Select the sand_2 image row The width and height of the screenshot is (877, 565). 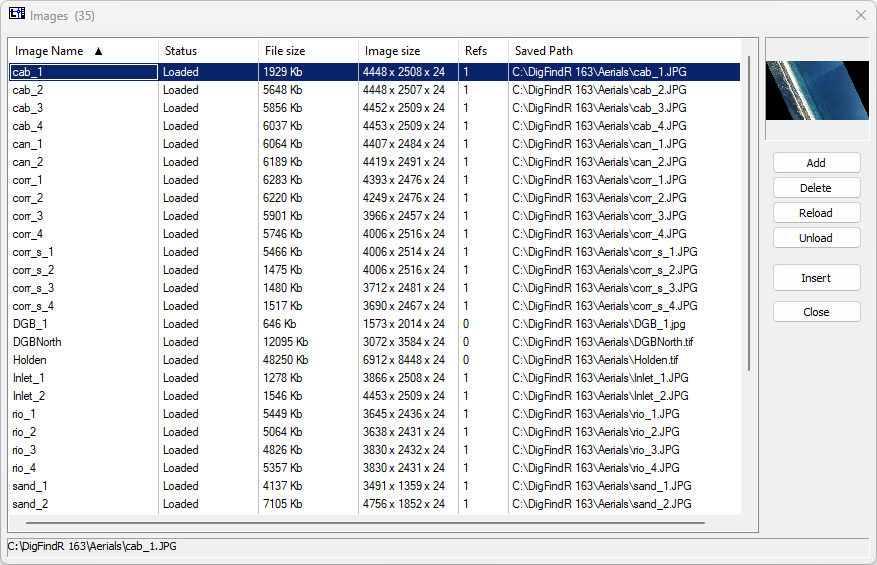pyautogui.click(x=375, y=503)
